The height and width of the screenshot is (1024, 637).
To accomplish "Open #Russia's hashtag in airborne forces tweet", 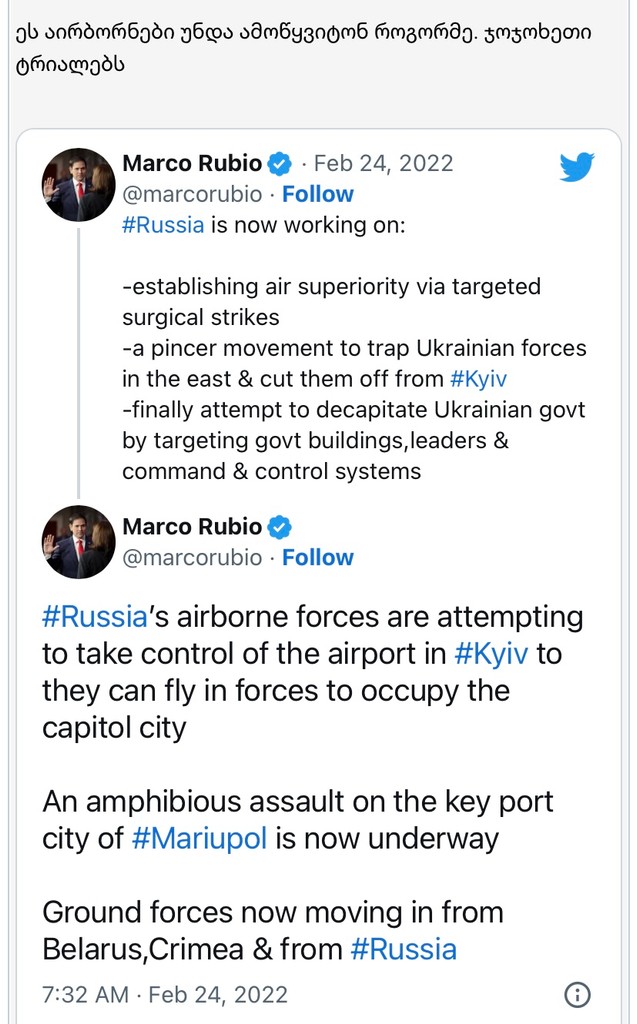I will [95, 617].
